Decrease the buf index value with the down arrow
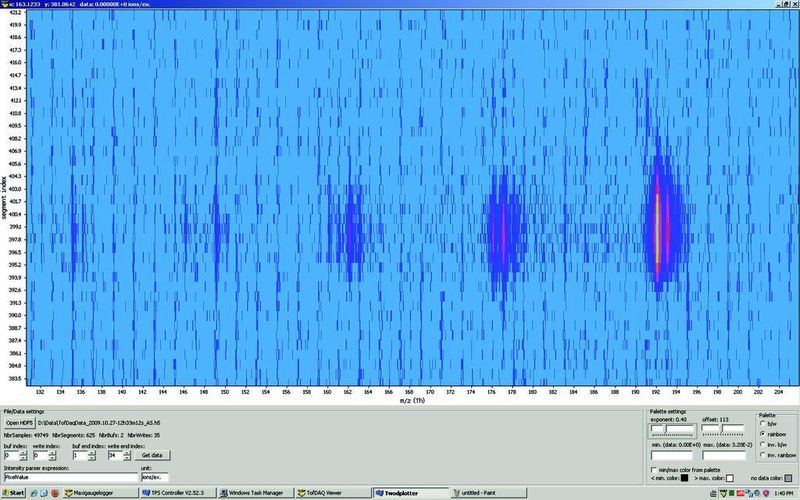 tap(23, 458)
